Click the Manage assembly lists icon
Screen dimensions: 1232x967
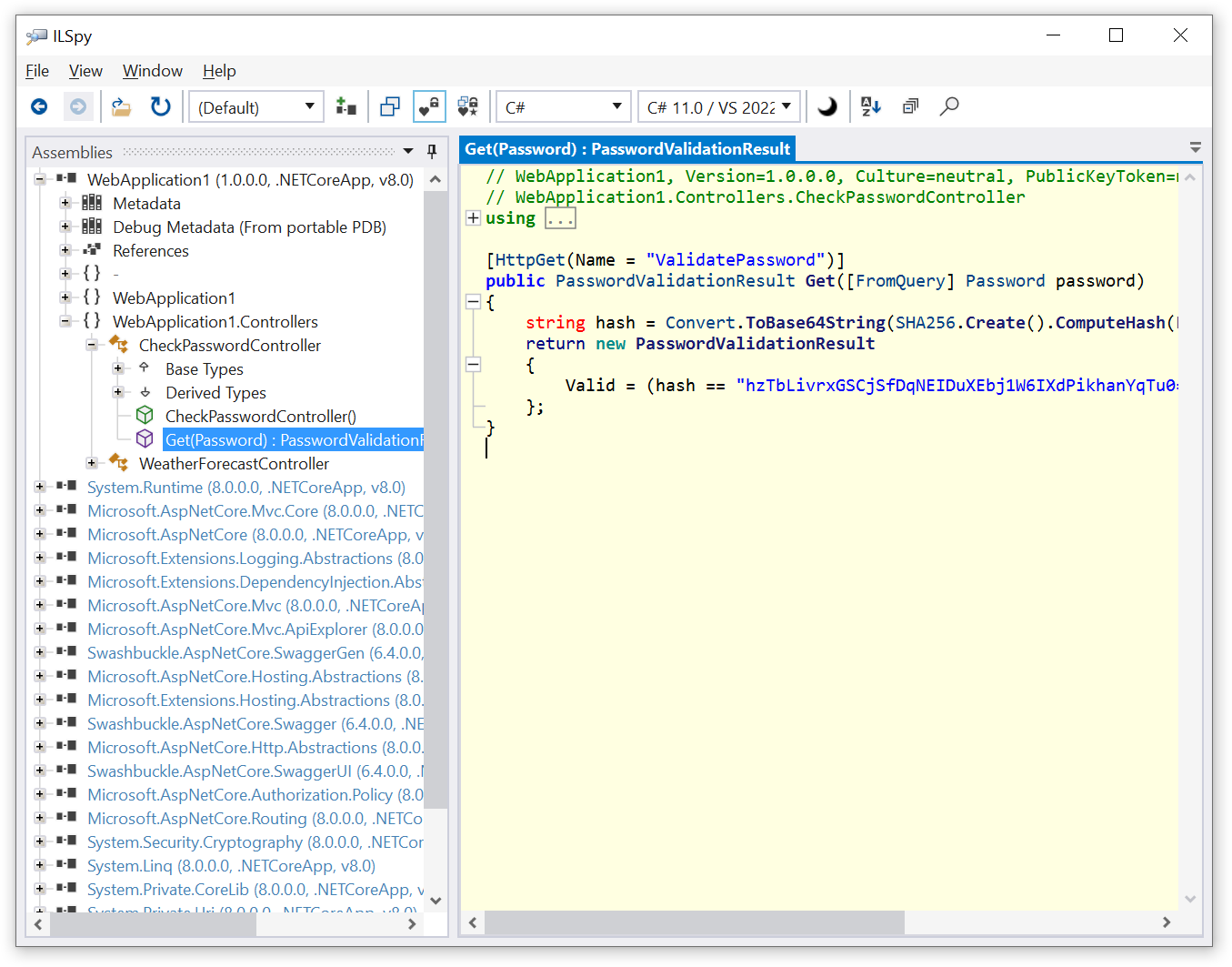click(x=346, y=107)
